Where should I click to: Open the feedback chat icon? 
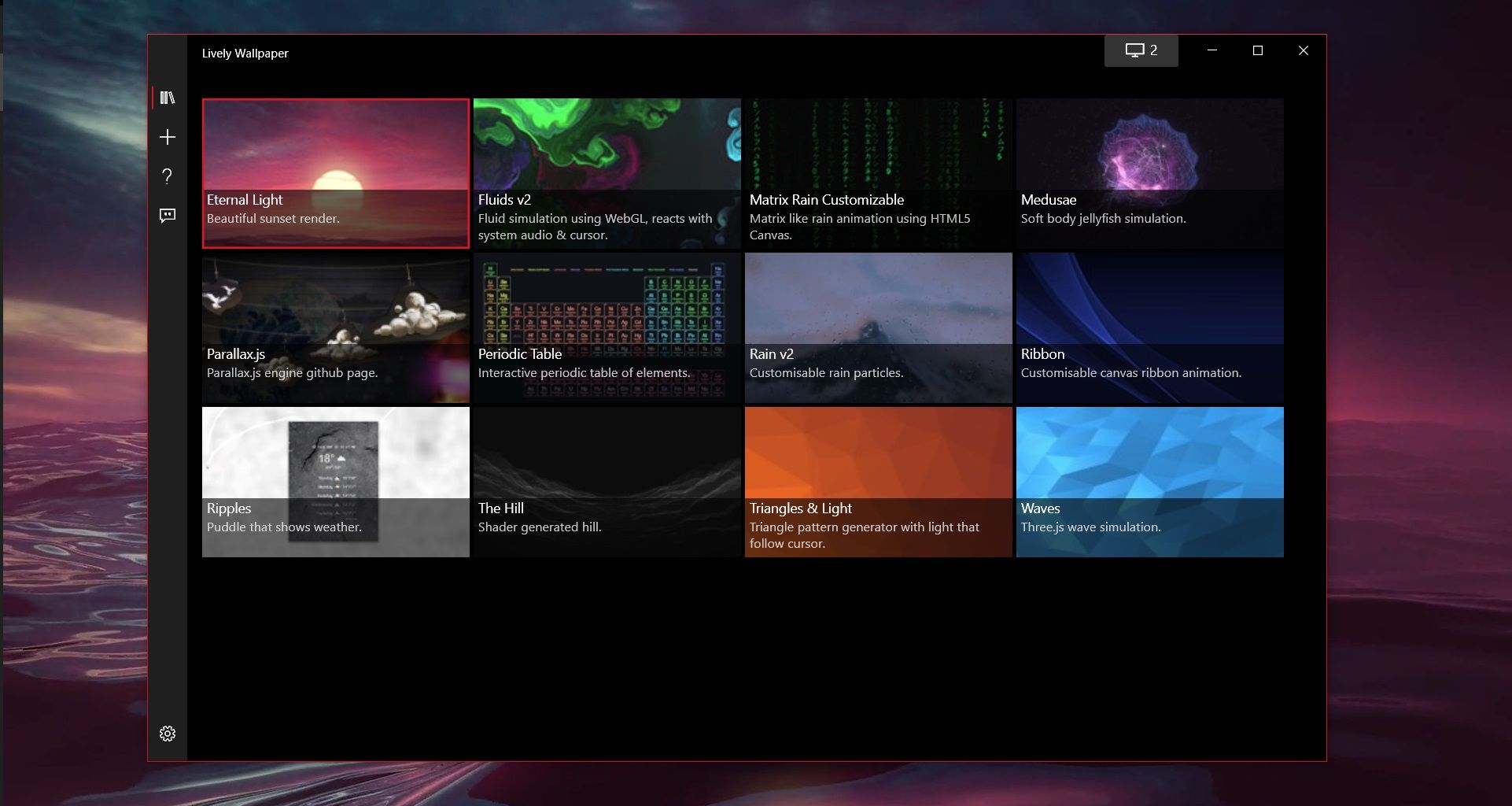pyautogui.click(x=168, y=216)
